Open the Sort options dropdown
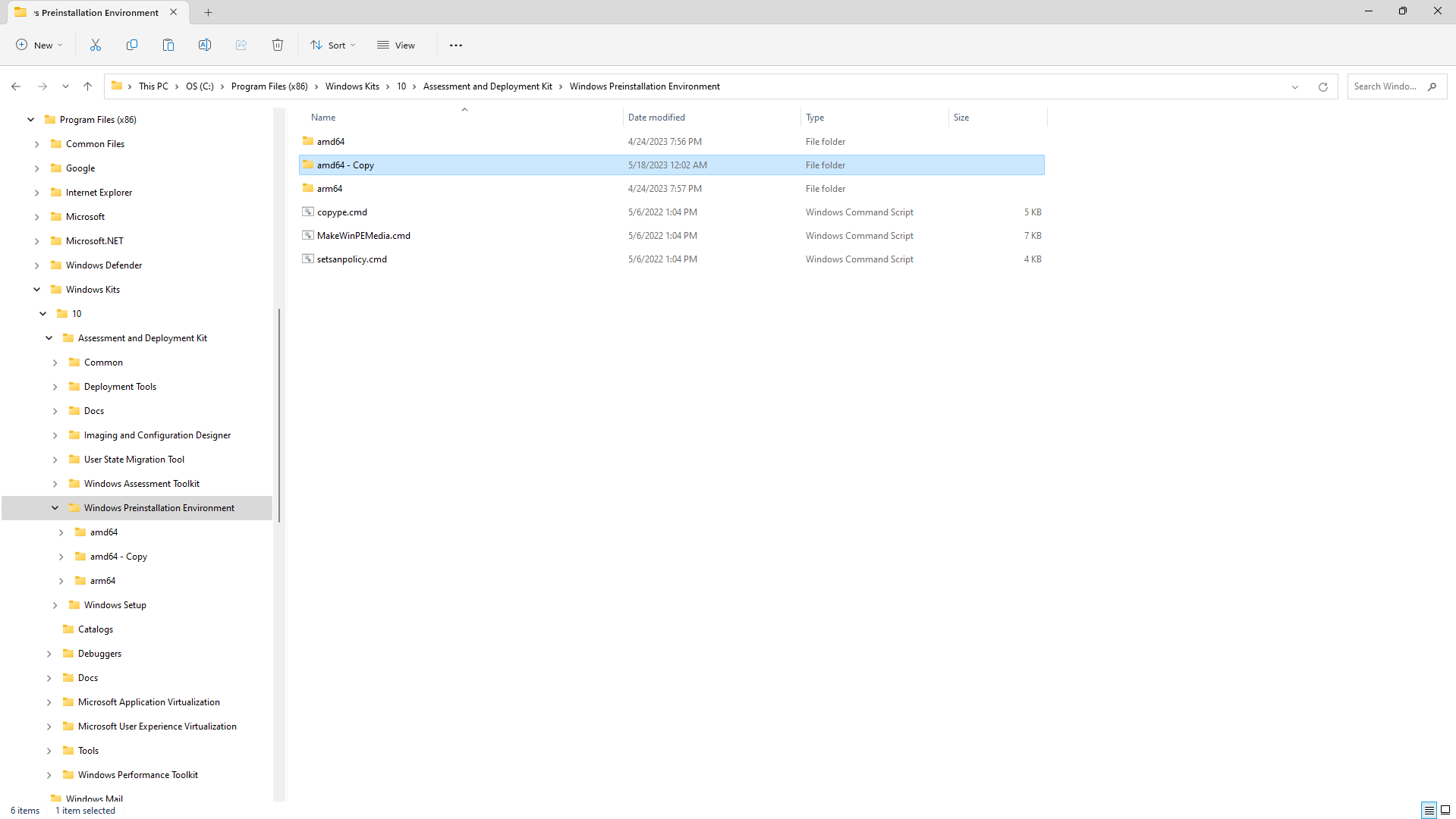 (332, 45)
